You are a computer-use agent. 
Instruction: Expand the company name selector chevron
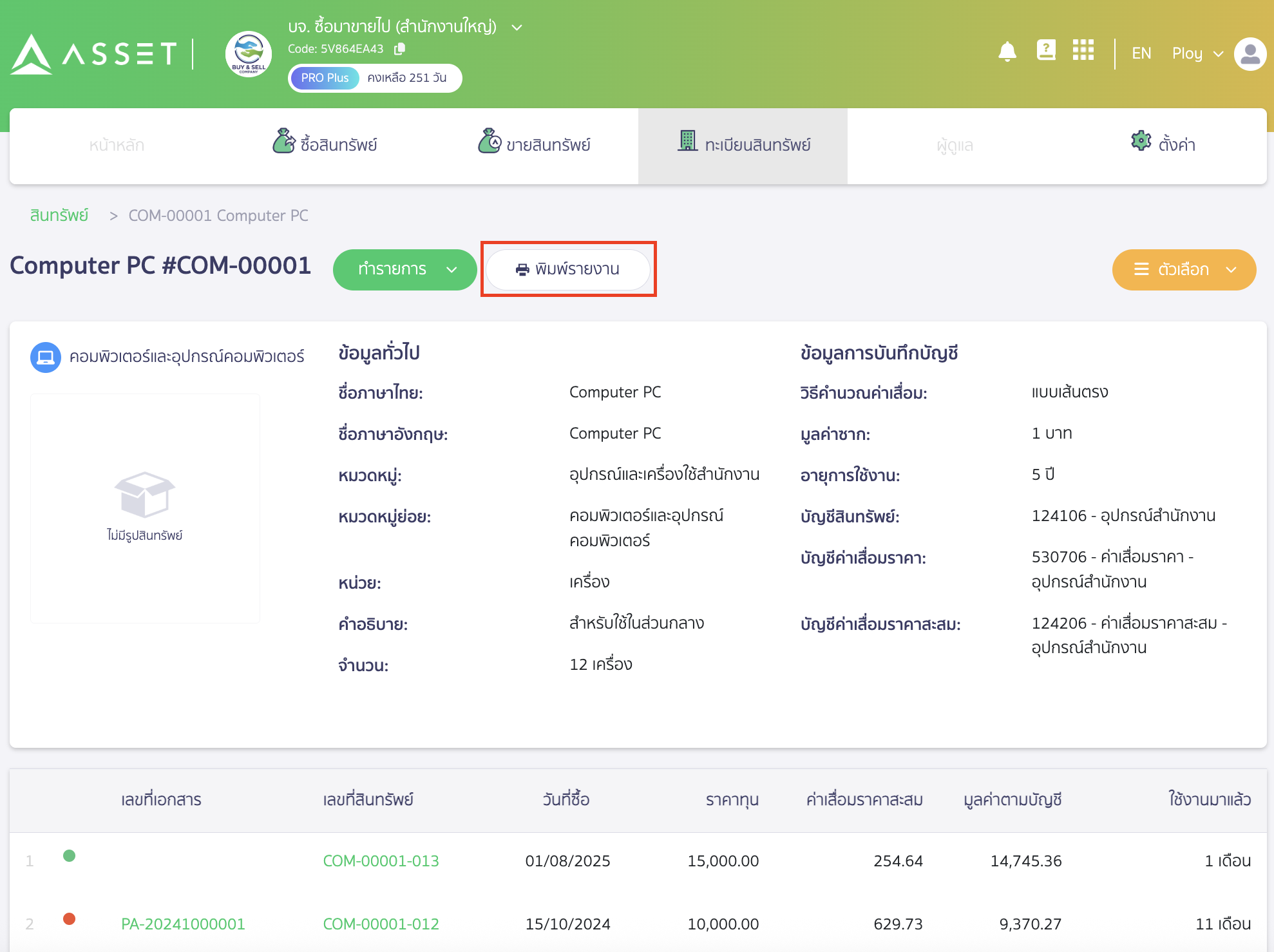click(517, 28)
